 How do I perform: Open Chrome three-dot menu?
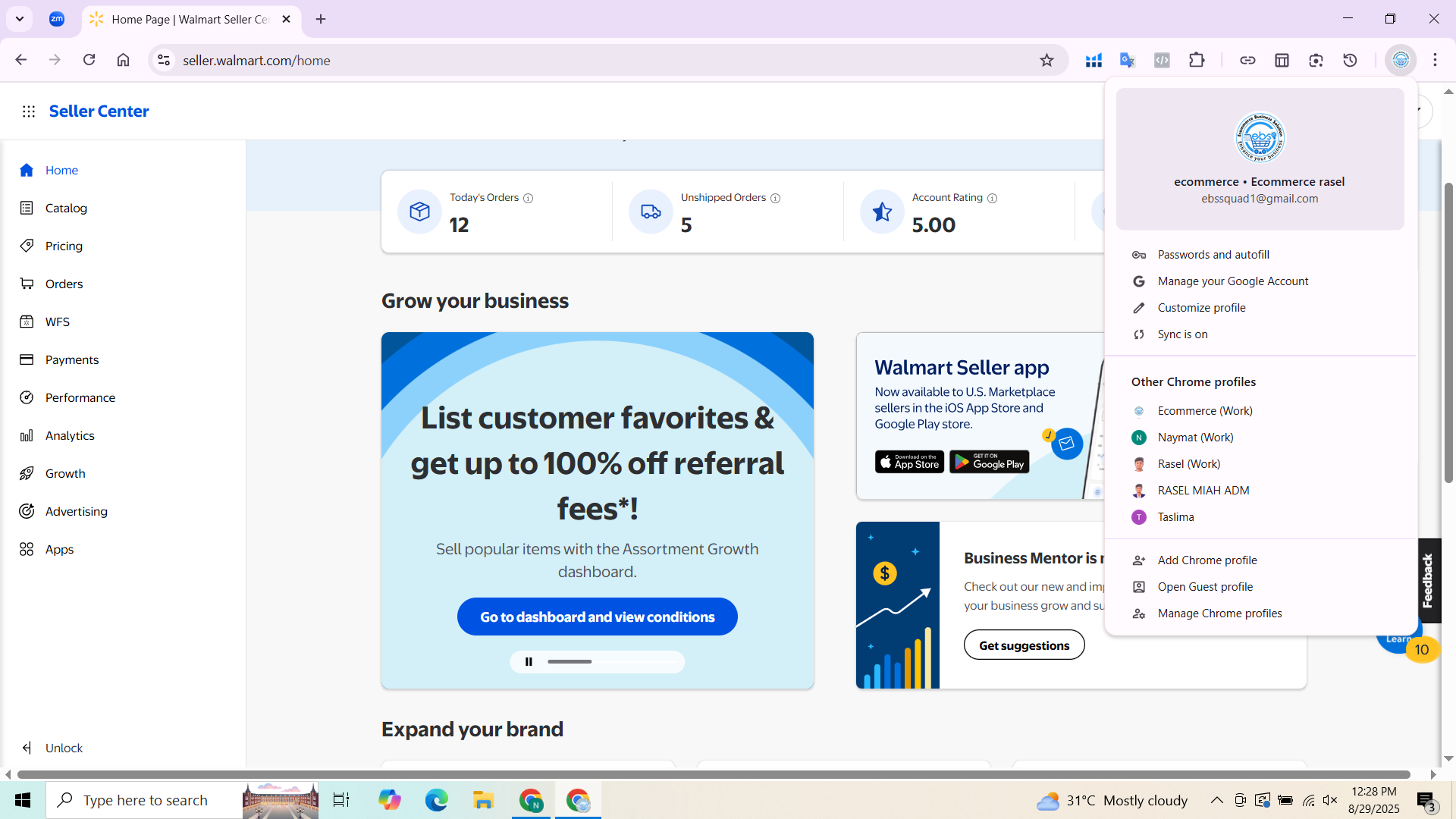tap(1435, 60)
